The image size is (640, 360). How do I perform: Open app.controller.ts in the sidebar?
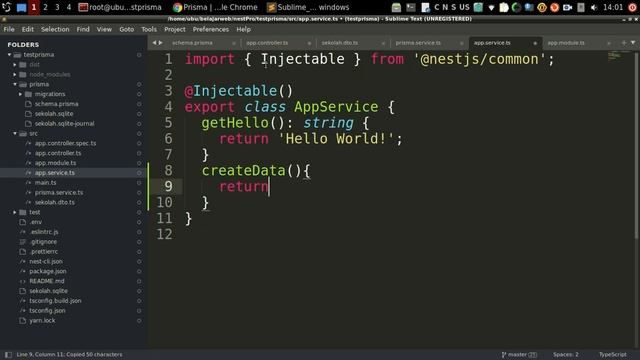tap(58, 153)
